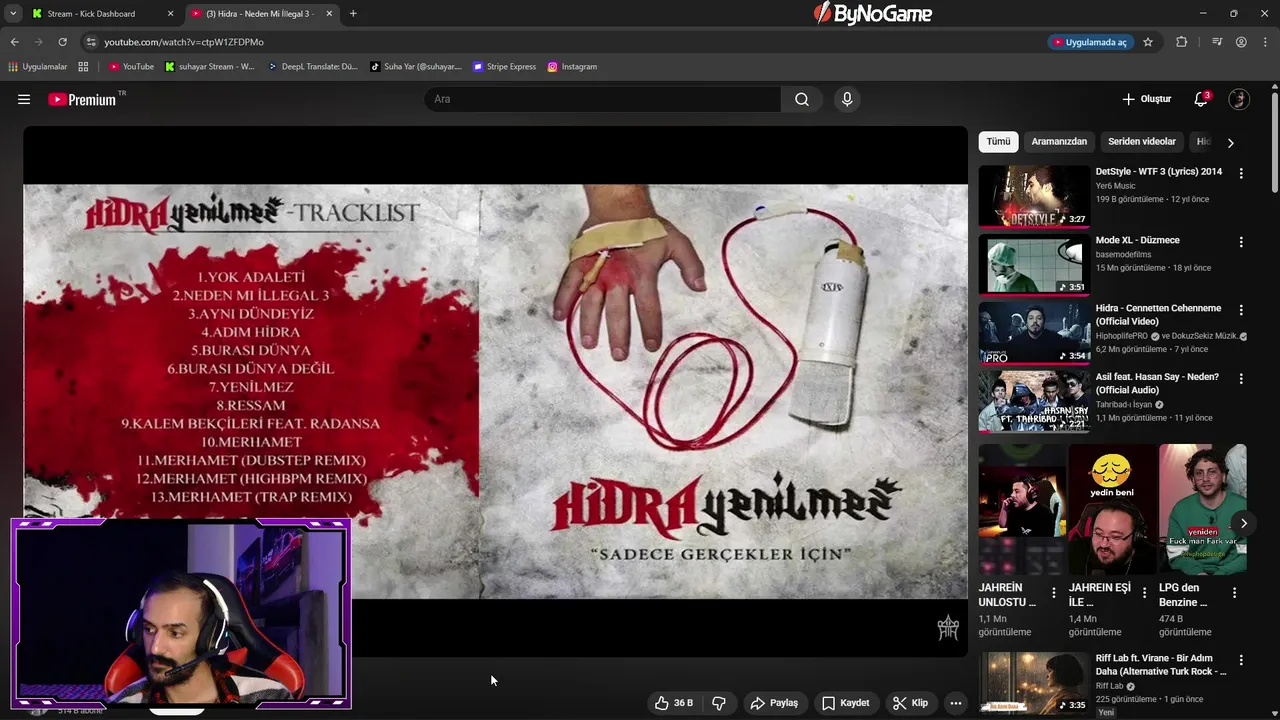Open options for JAHREİN UNLOSTU short
The width and height of the screenshot is (1280, 720).
[x=1053, y=592]
